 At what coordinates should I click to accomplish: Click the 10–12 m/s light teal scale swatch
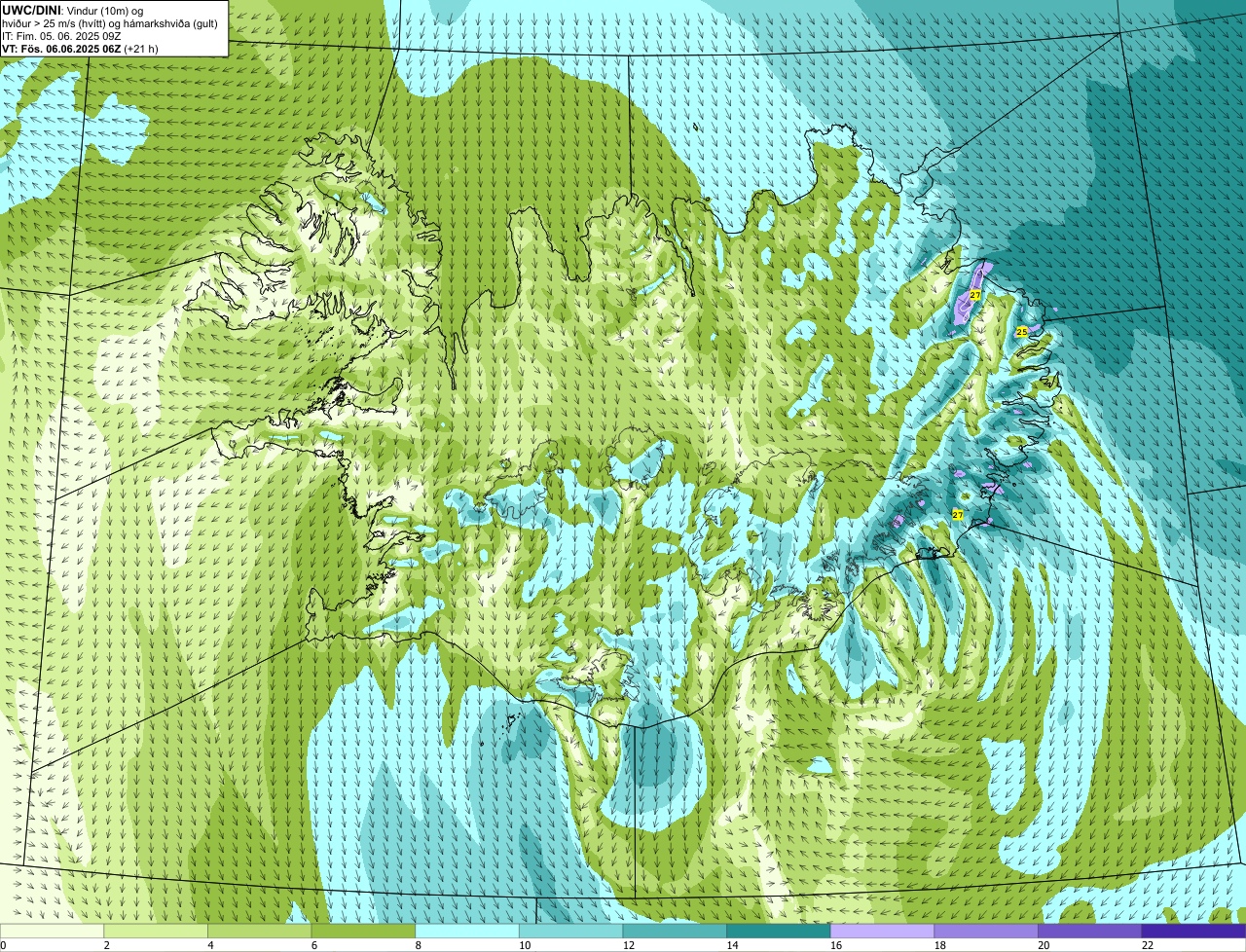pos(571,932)
